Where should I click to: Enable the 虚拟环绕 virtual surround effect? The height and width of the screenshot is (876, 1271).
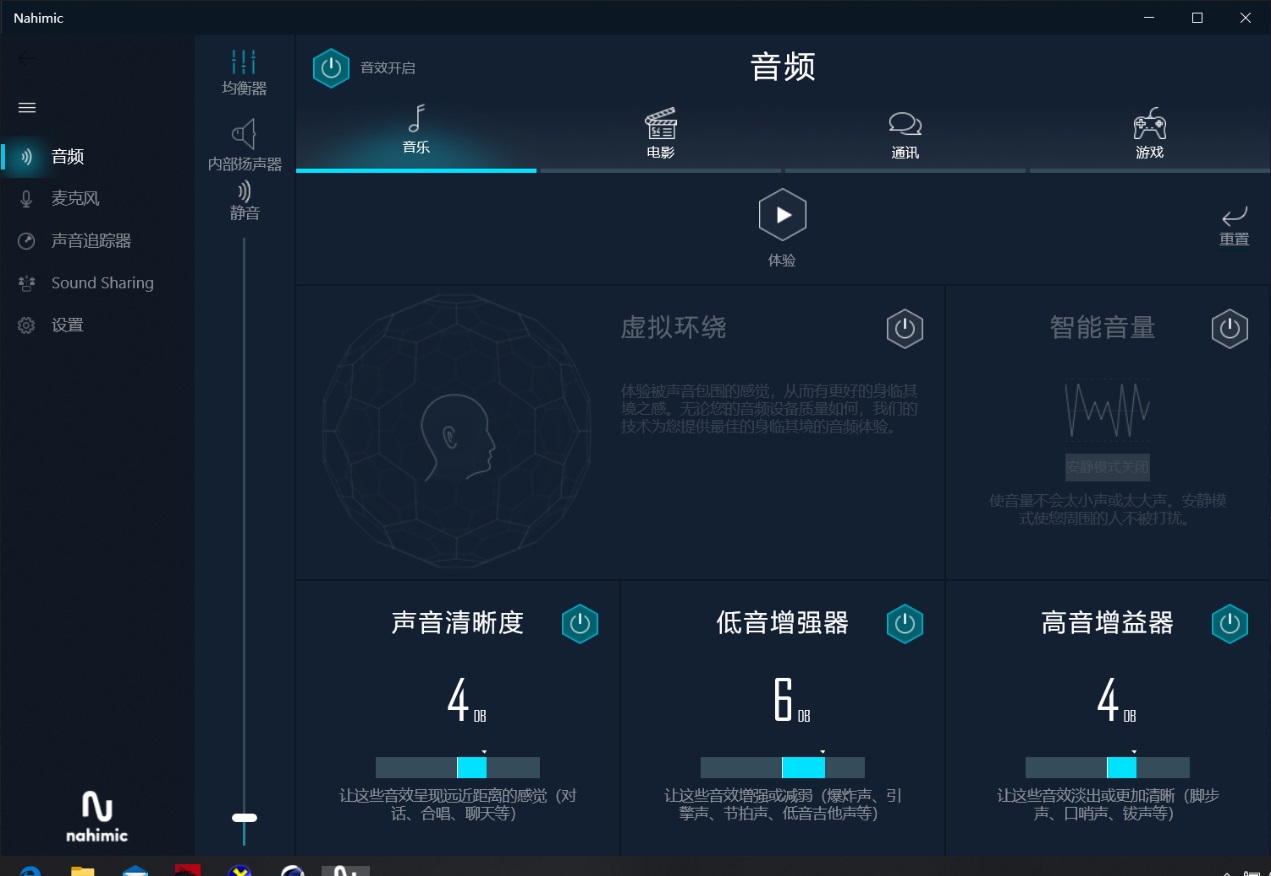(904, 328)
